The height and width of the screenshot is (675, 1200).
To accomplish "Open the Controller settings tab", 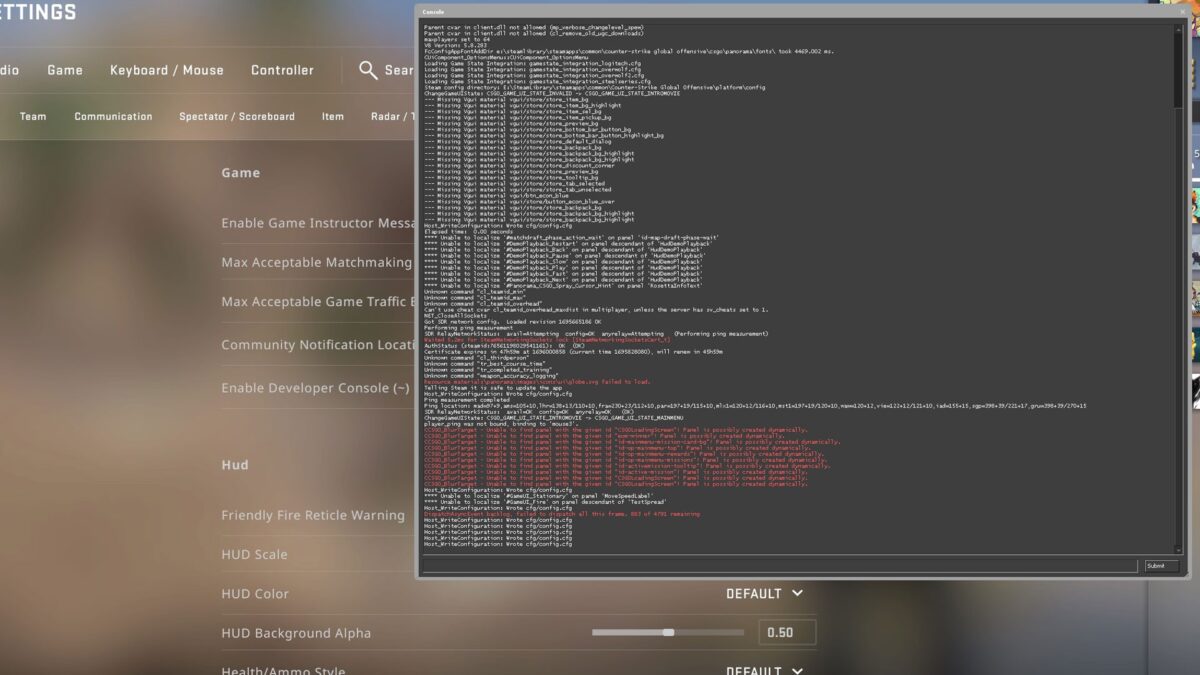I will coord(282,70).
